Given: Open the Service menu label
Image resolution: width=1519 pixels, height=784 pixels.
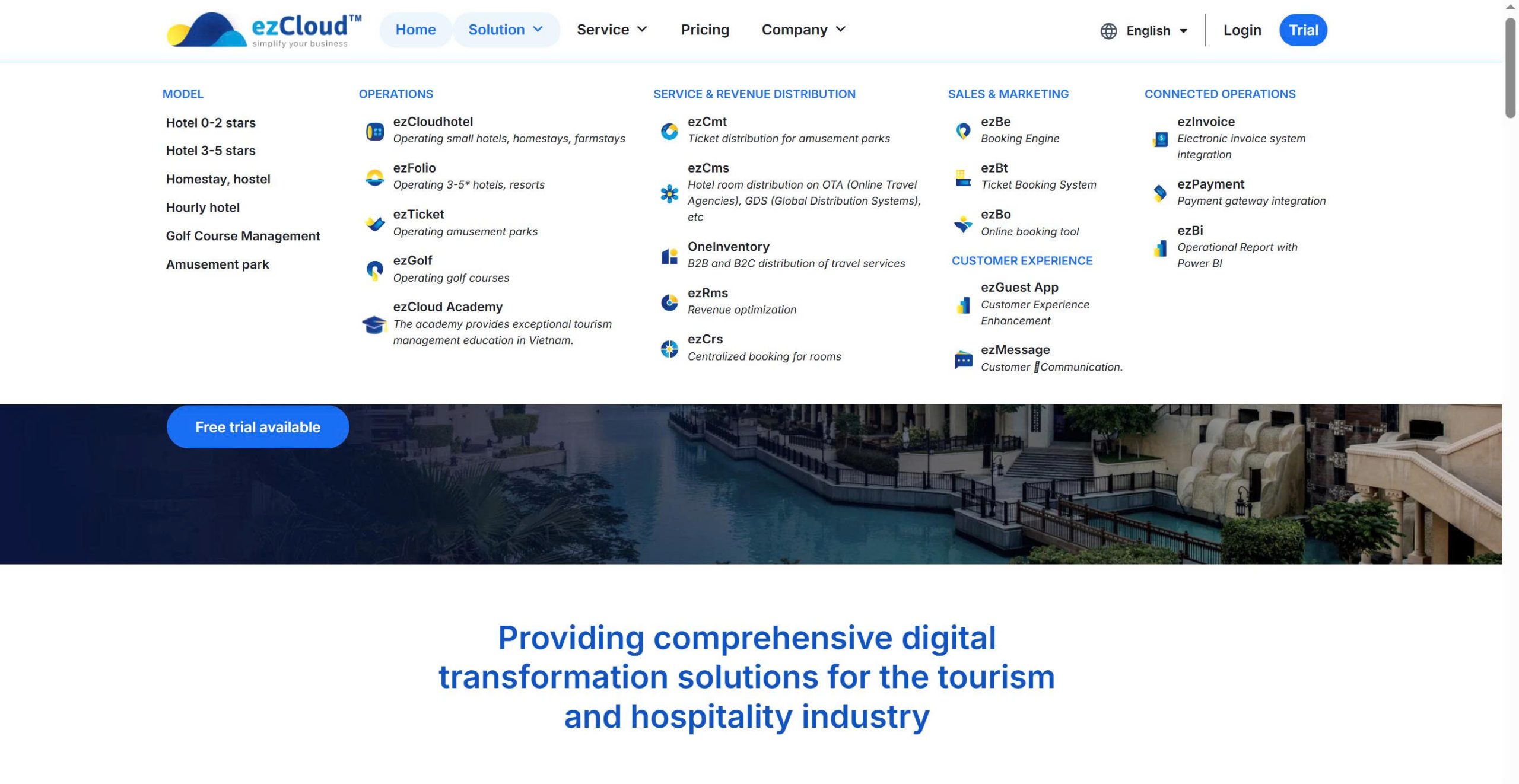Looking at the screenshot, I should click(x=603, y=30).
